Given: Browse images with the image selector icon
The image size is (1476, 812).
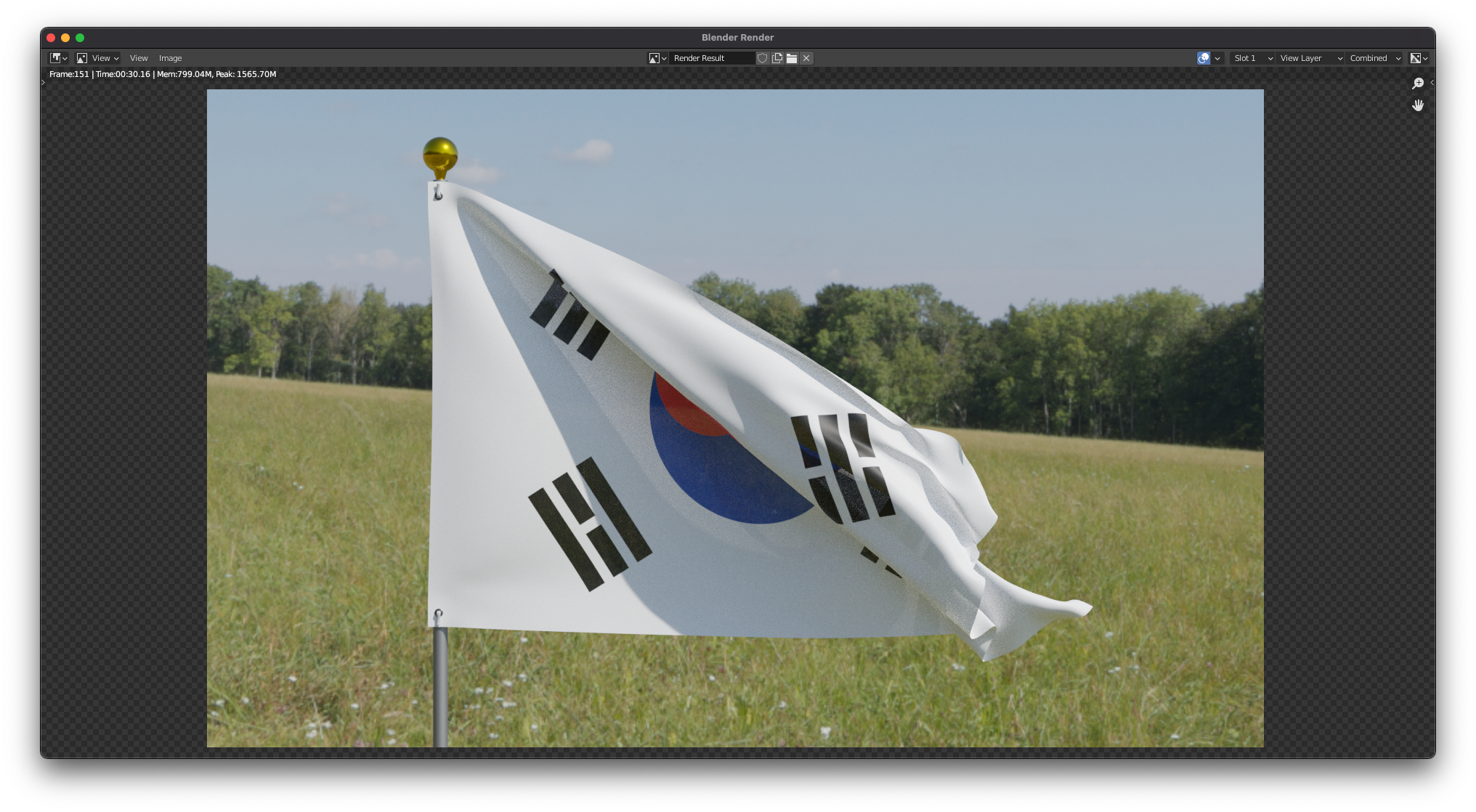Looking at the screenshot, I should click(657, 58).
